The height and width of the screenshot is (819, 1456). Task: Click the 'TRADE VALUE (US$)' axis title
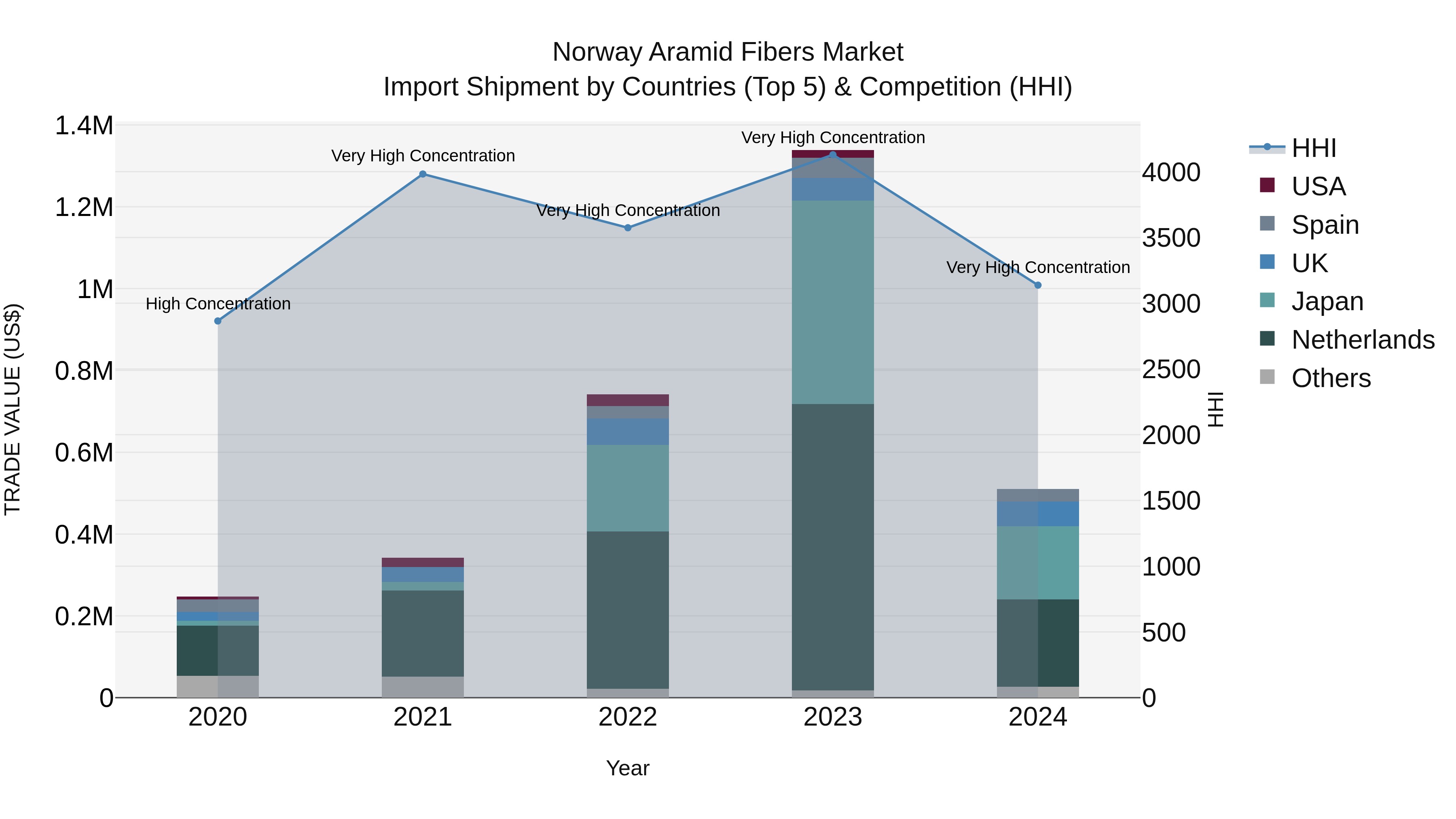click(x=13, y=410)
